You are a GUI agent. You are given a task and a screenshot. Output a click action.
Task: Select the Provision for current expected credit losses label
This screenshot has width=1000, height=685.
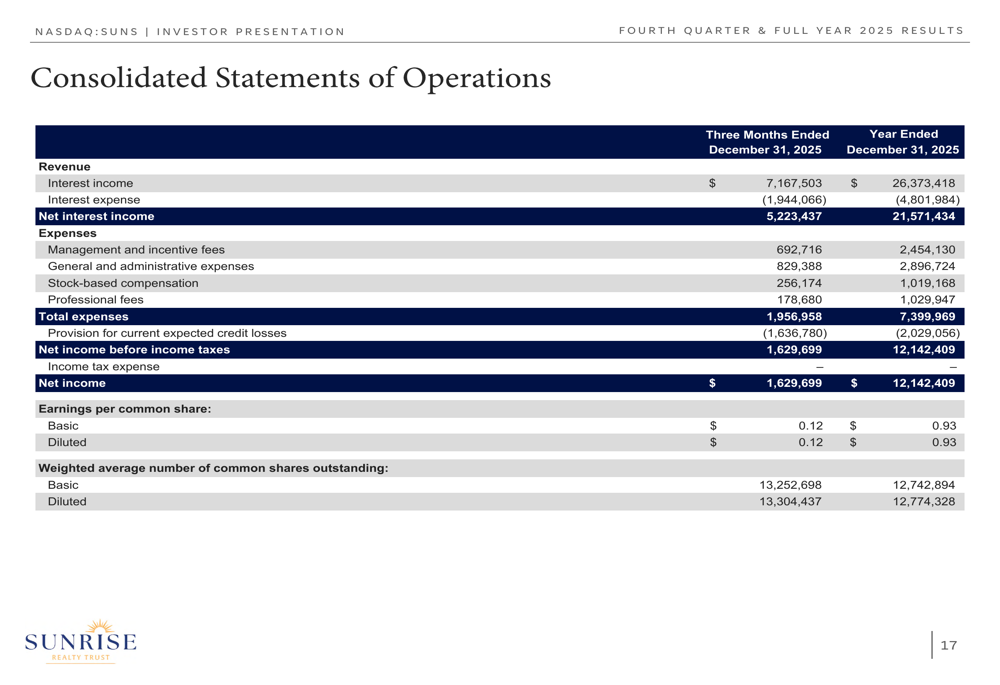167,333
